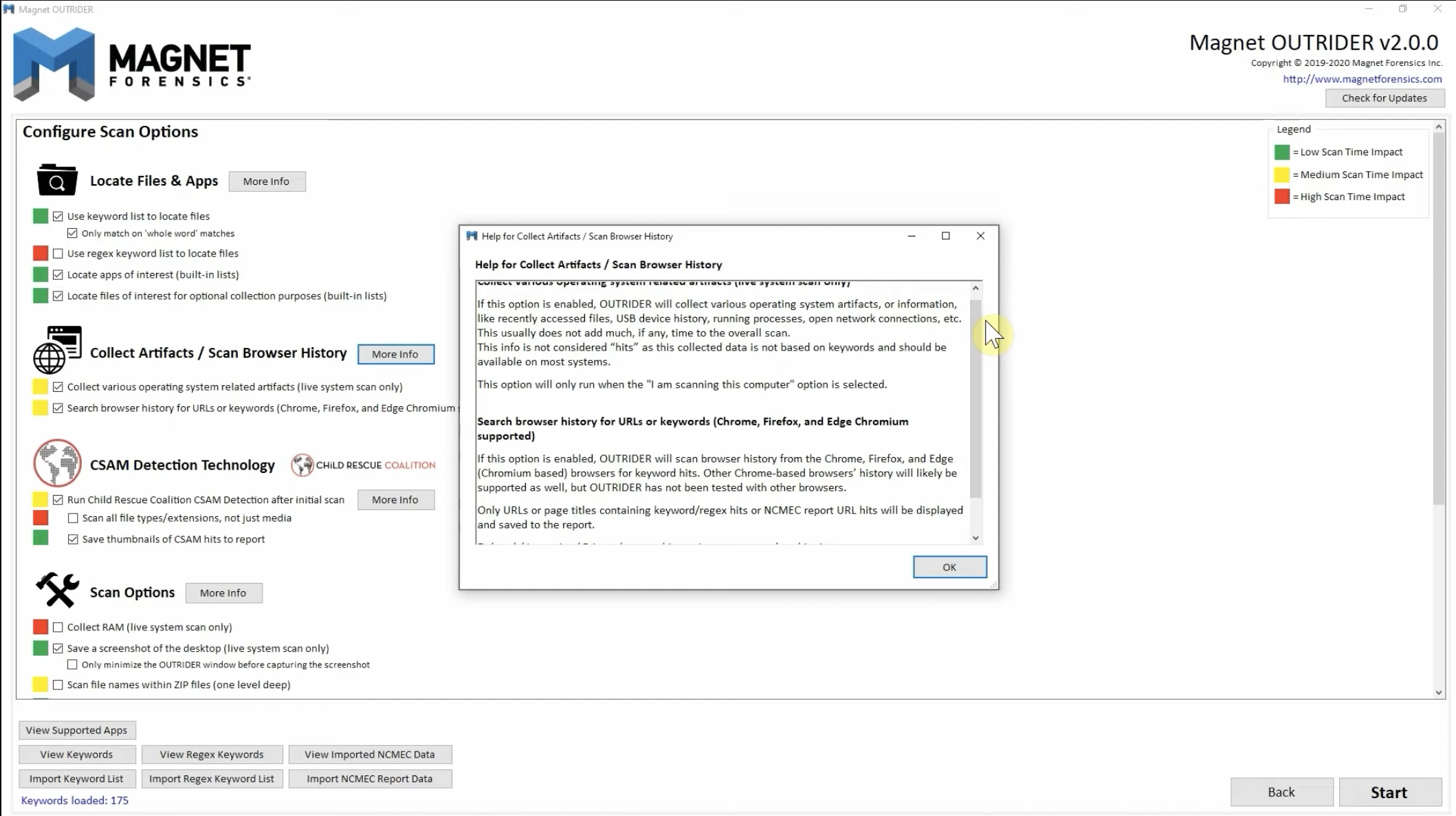Click 'Keywords loaded: 175' status text
1456x816 pixels.
click(75, 800)
